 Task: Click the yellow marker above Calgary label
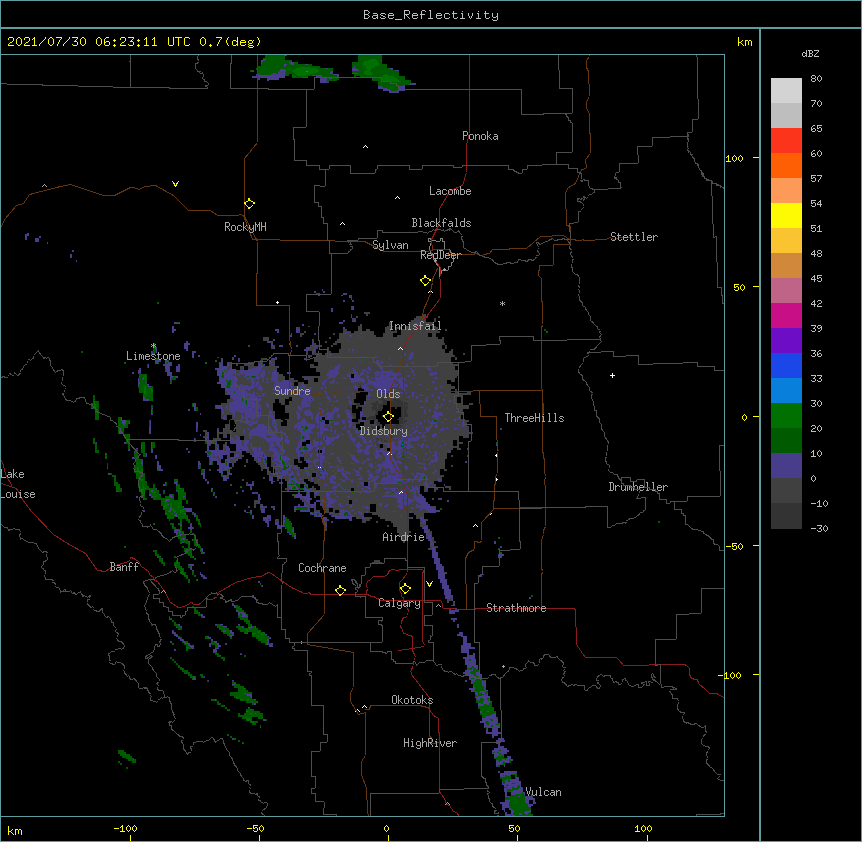(405, 589)
